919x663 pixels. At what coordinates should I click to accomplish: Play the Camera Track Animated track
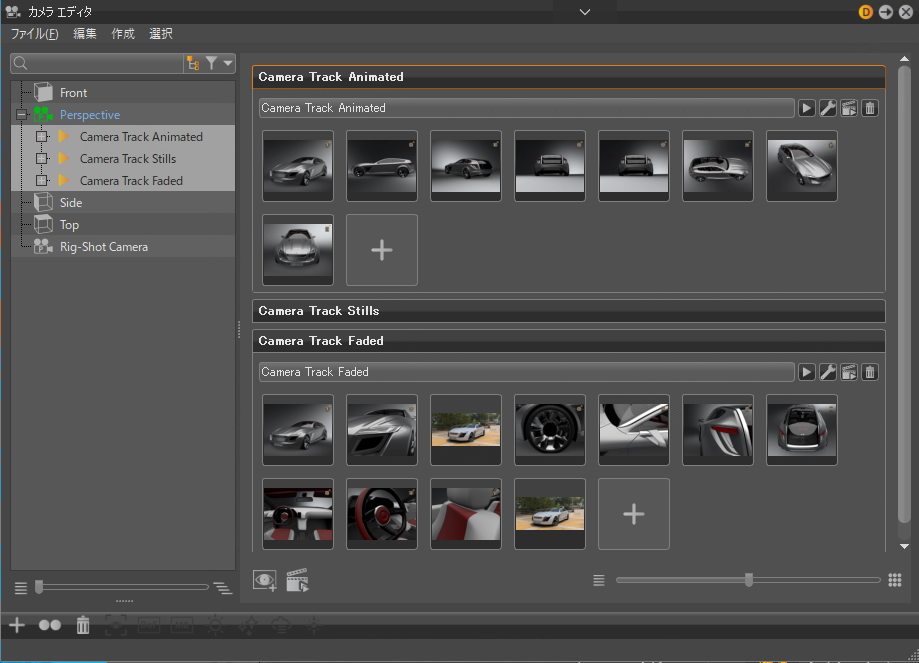(x=807, y=108)
